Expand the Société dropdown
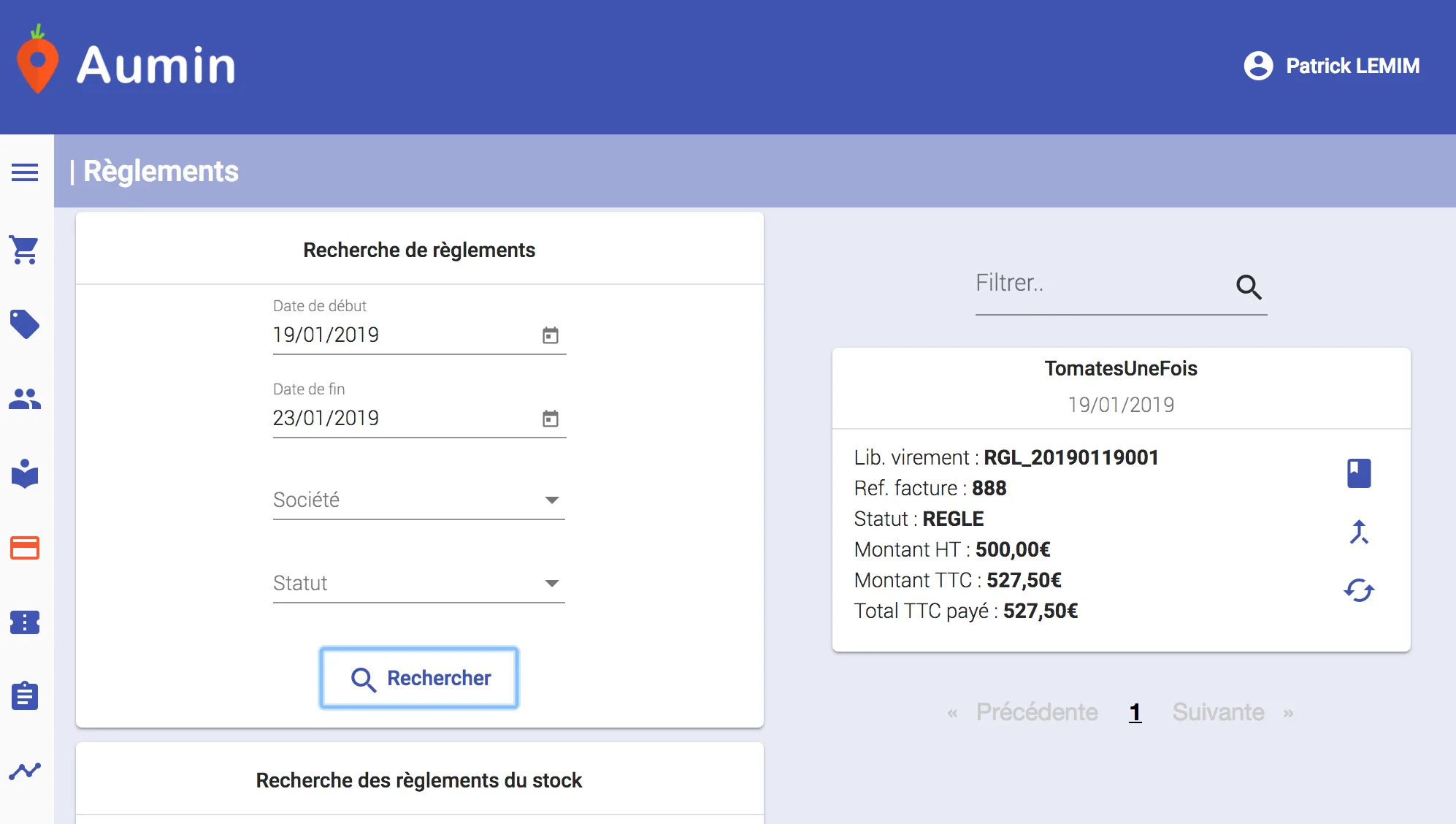Image resolution: width=1456 pixels, height=824 pixels. coord(419,500)
